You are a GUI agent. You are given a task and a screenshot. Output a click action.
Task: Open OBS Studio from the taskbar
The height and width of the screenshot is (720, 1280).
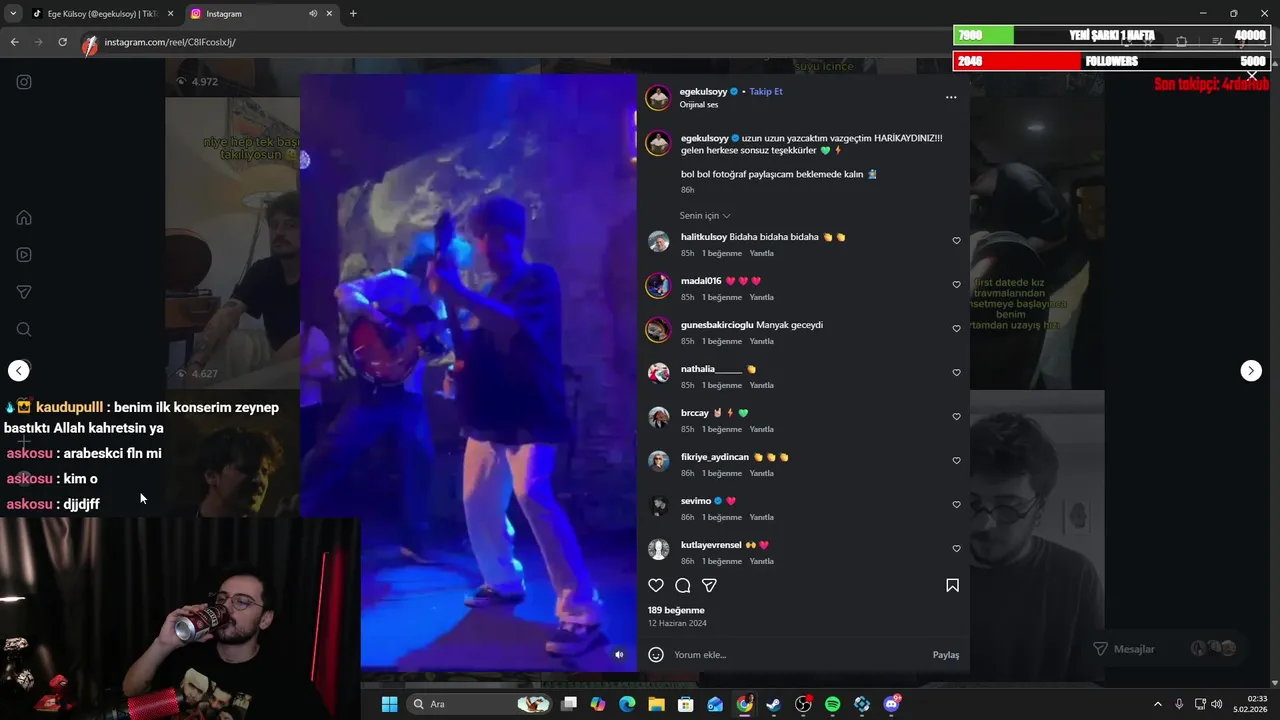[x=803, y=704]
